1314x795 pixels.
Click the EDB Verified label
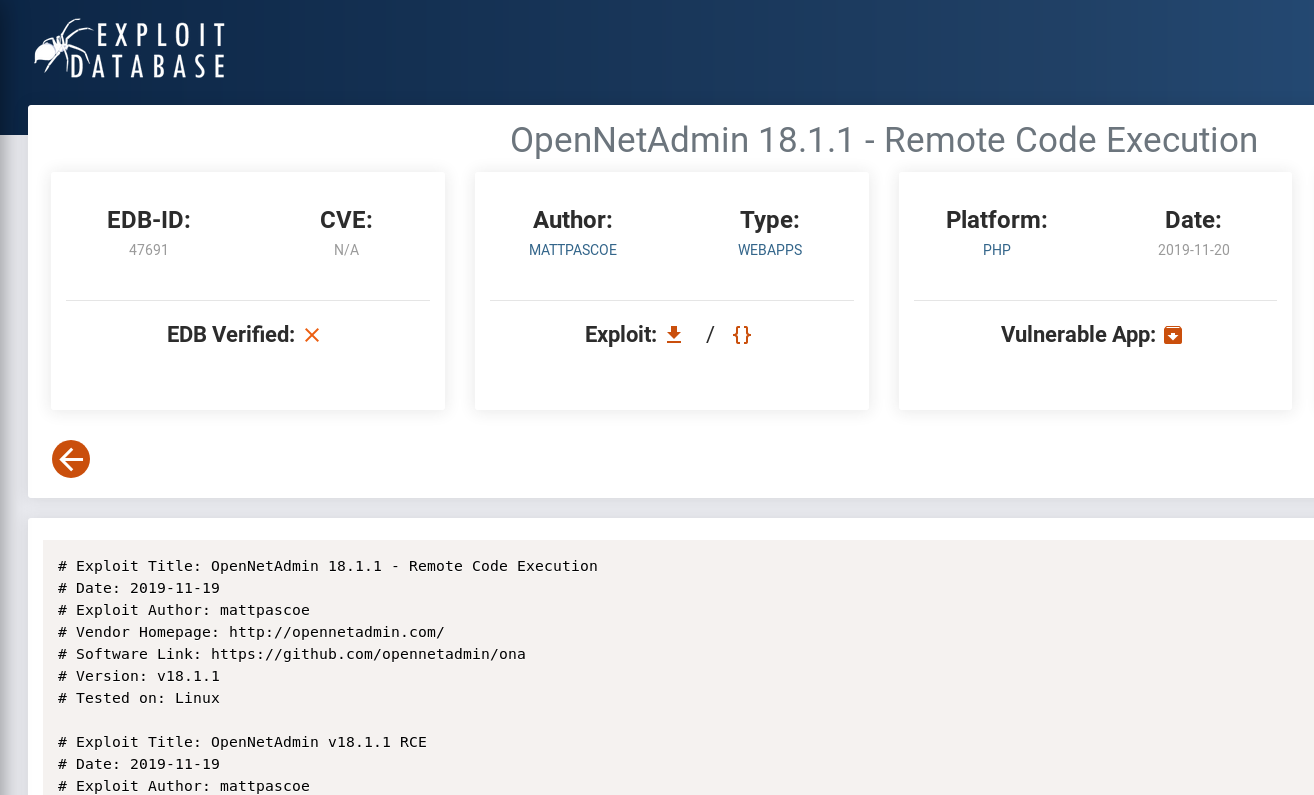pos(231,335)
